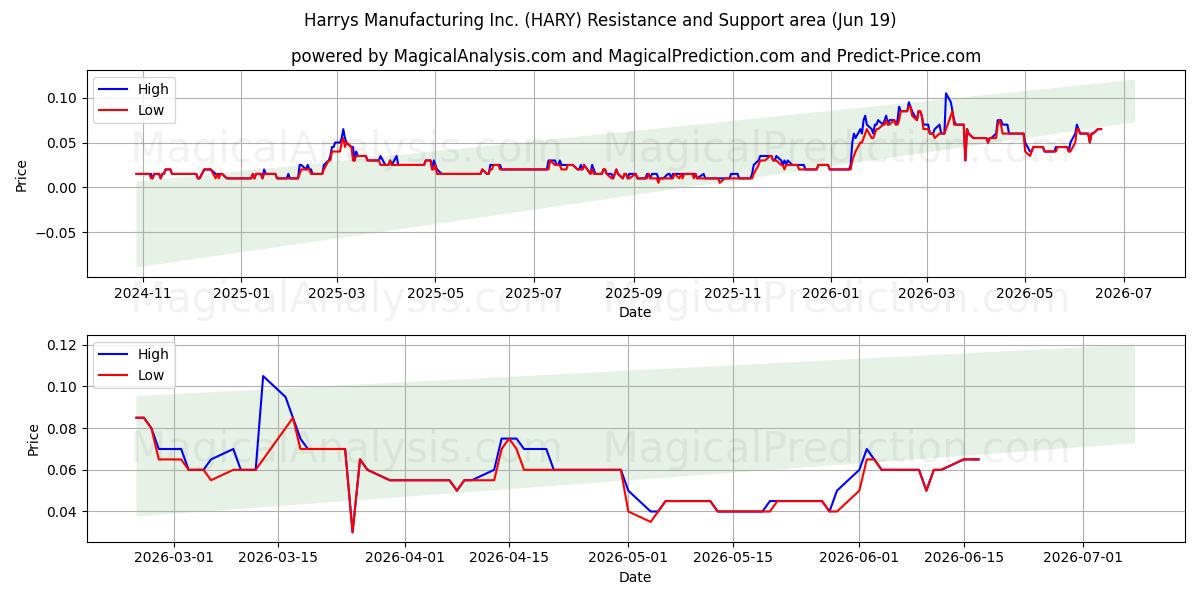This screenshot has width=1200, height=600.
Task: Click the 0.05 price tick on top chart
Action: 65,143
